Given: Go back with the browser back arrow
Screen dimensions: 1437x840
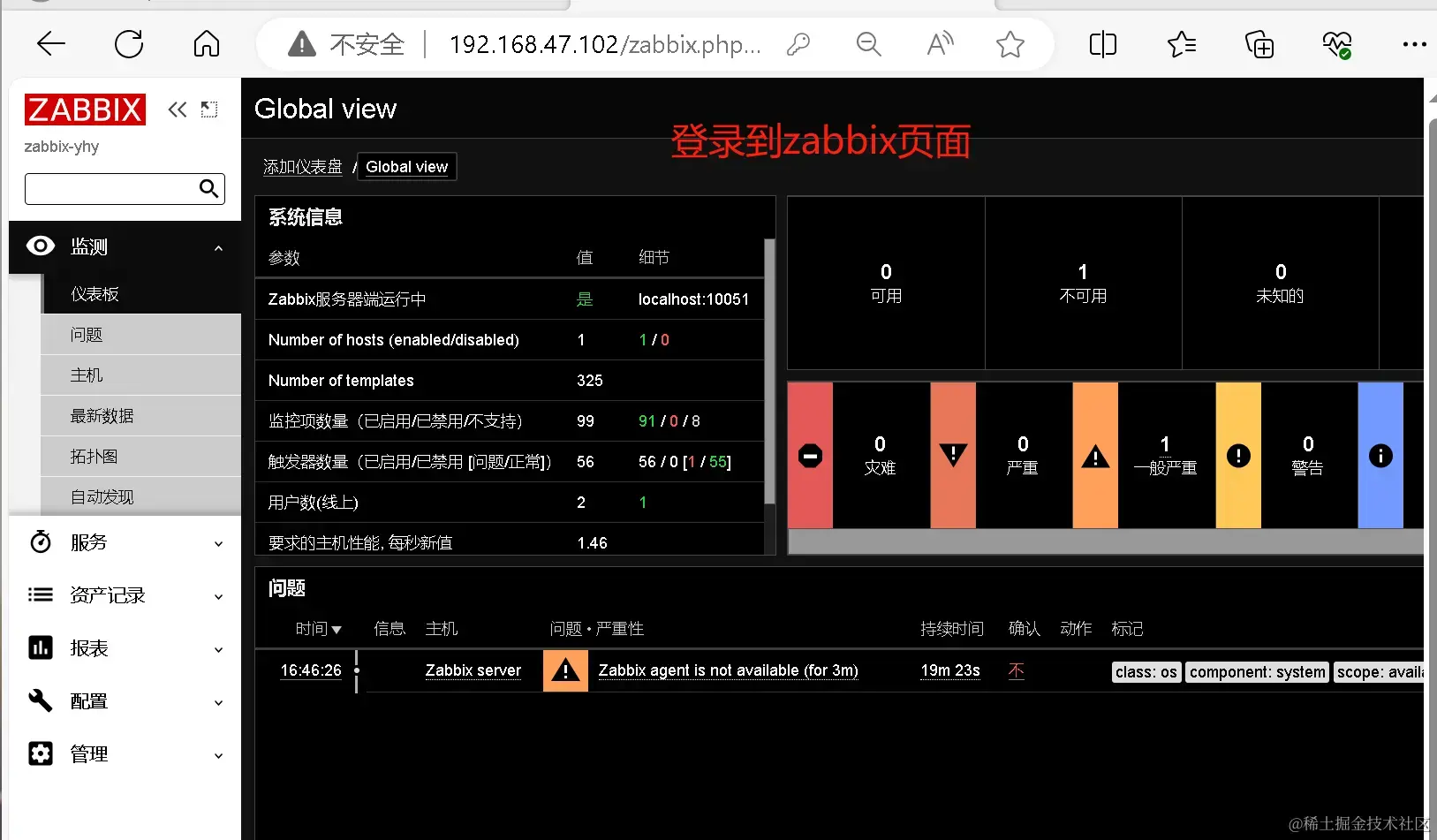Looking at the screenshot, I should click(51, 43).
